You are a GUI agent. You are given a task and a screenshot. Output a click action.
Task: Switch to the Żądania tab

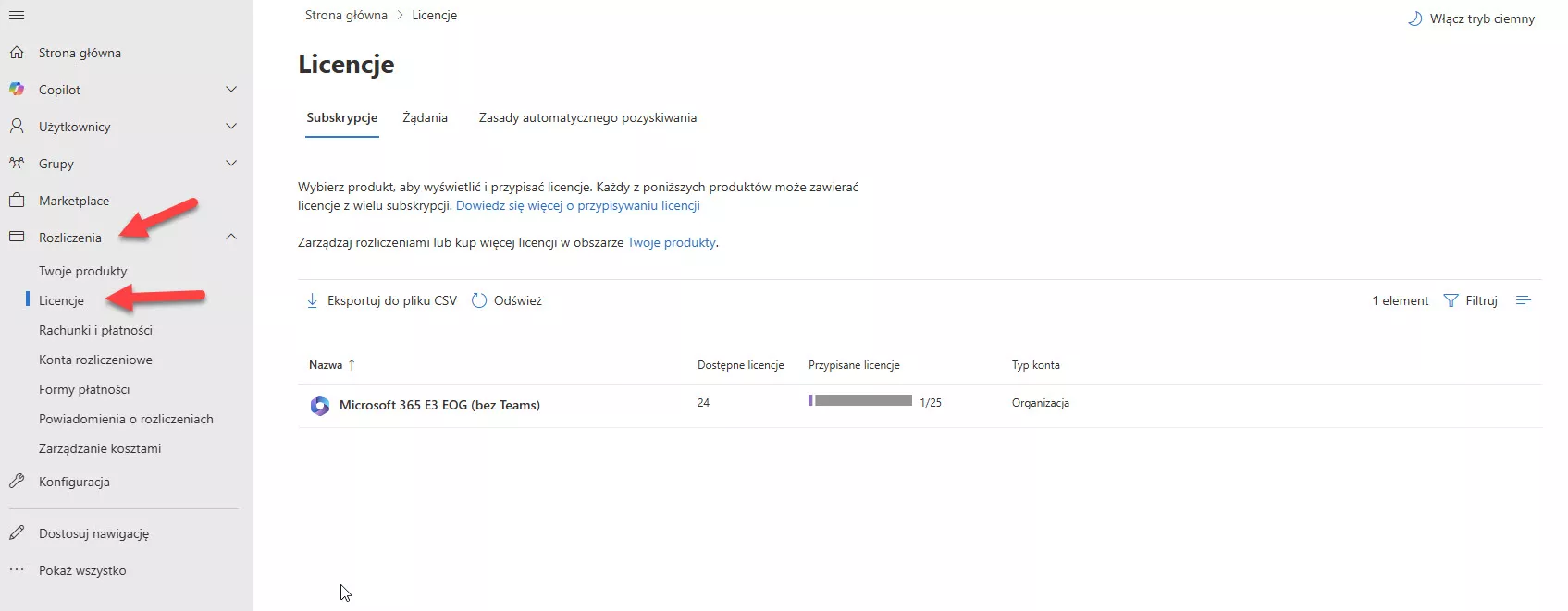coord(425,117)
